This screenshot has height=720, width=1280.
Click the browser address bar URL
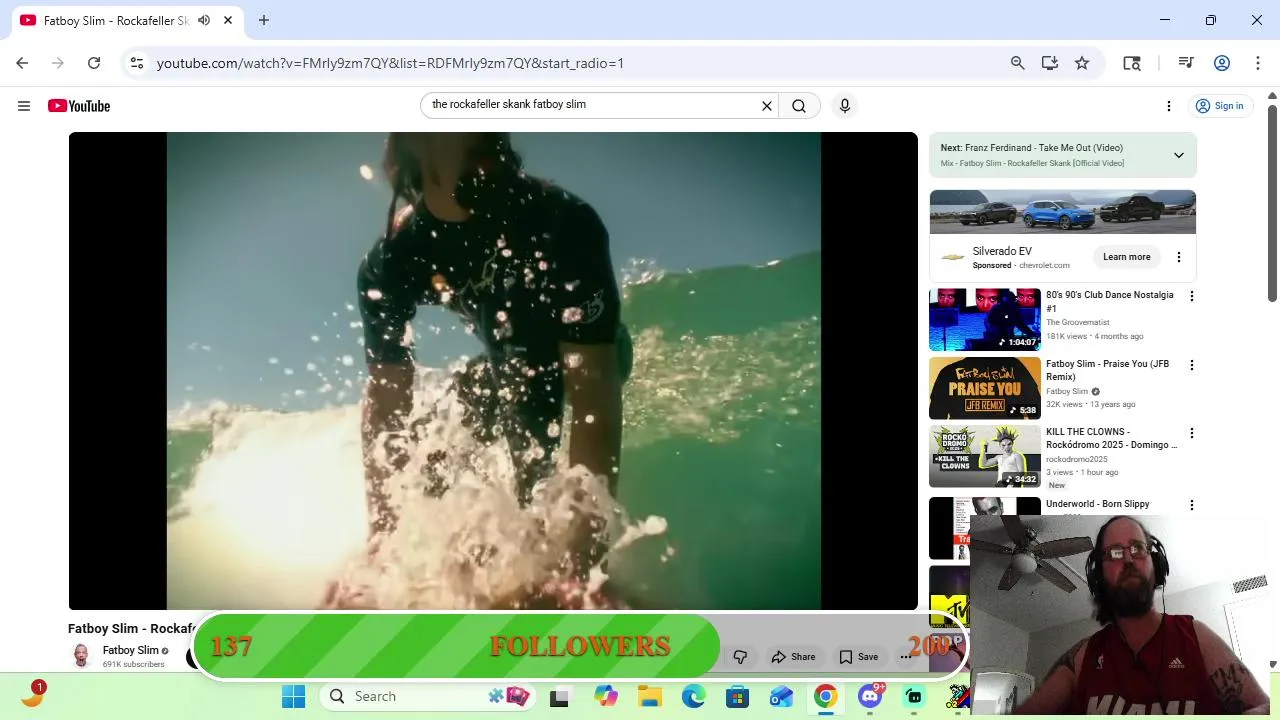(390, 63)
